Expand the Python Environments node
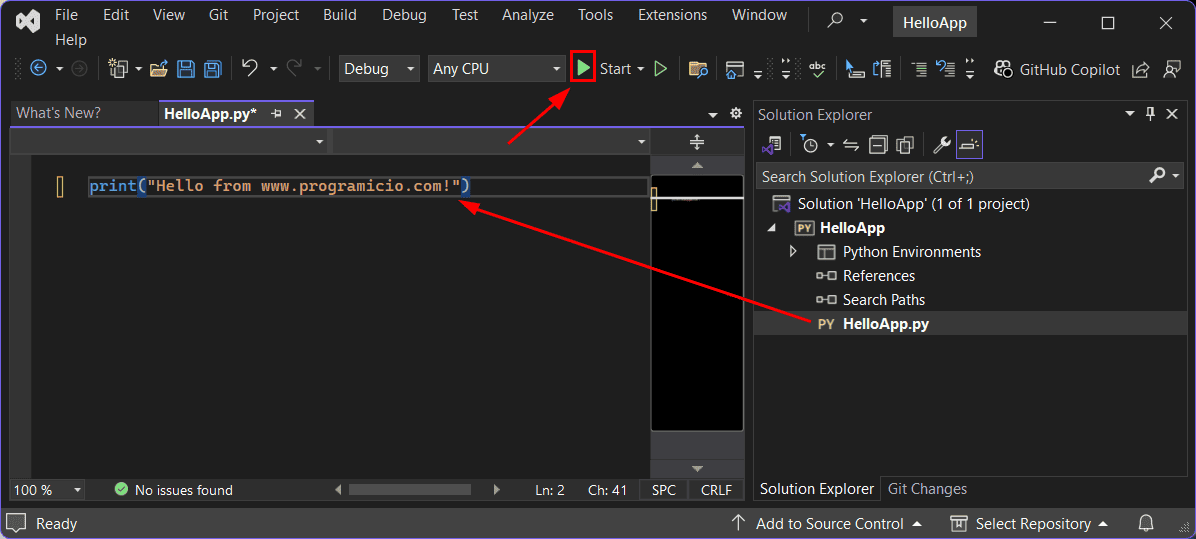The height and width of the screenshot is (539, 1196). point(793,251)
